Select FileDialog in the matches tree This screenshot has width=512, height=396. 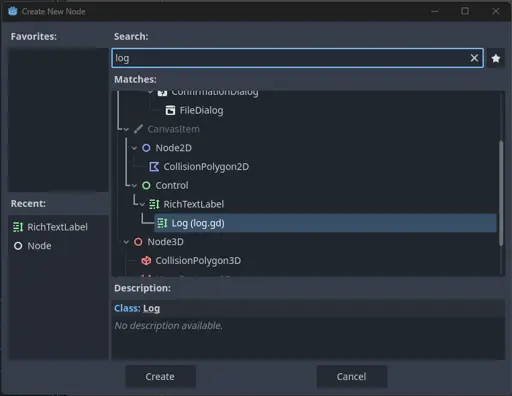click(201, 110)
